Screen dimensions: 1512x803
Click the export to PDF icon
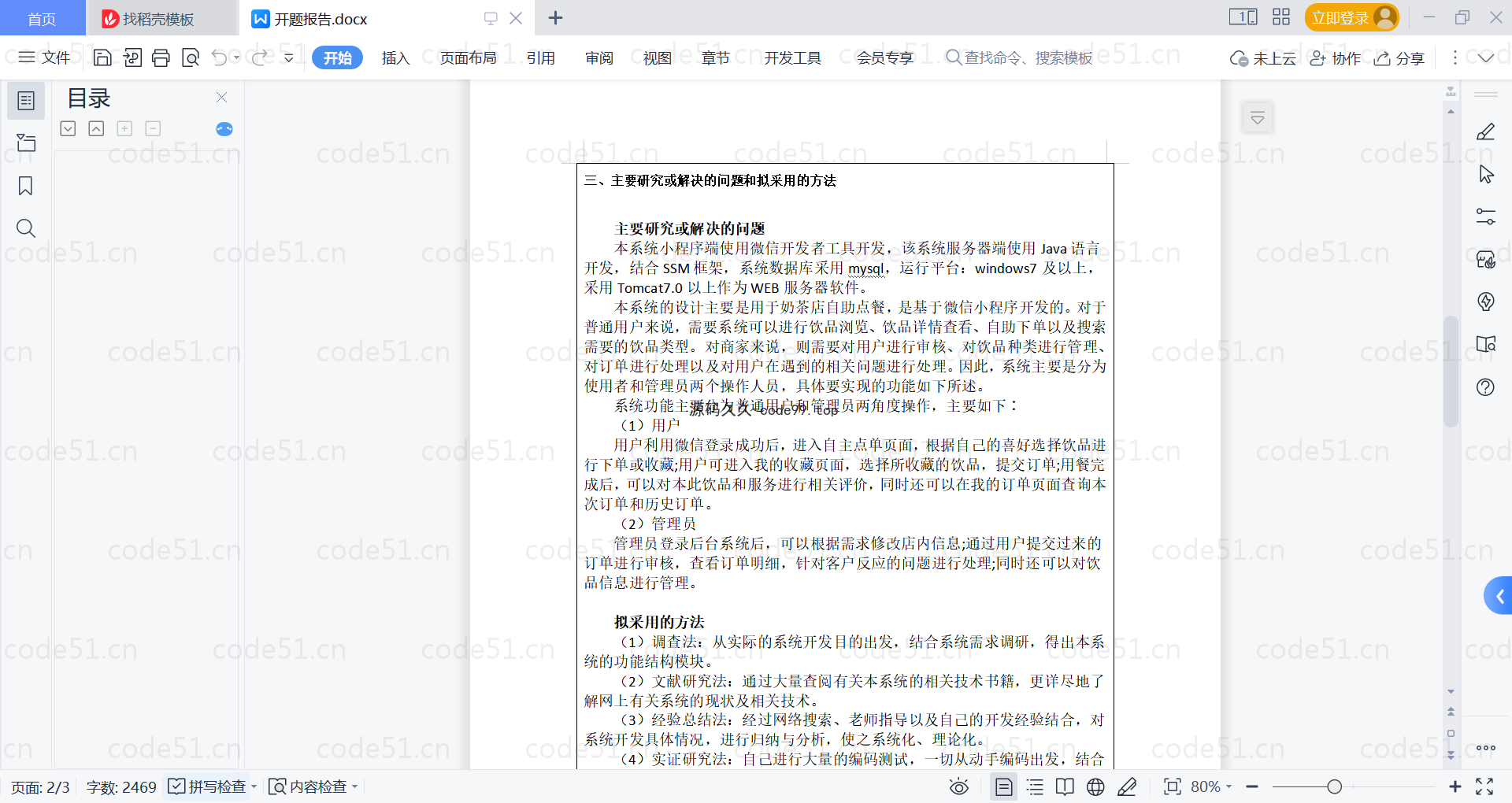132,57
